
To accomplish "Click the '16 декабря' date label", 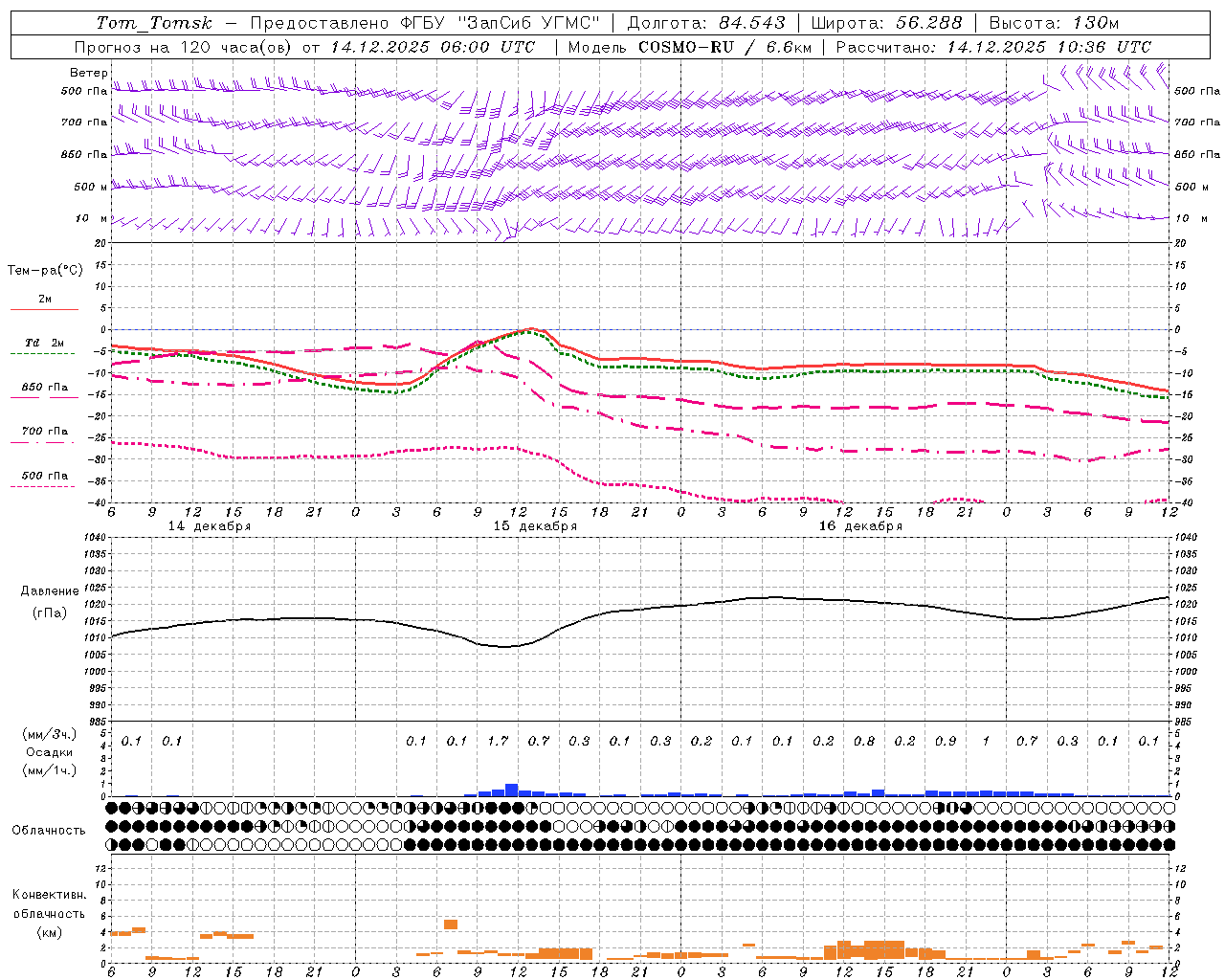I will tap(860, 526).
